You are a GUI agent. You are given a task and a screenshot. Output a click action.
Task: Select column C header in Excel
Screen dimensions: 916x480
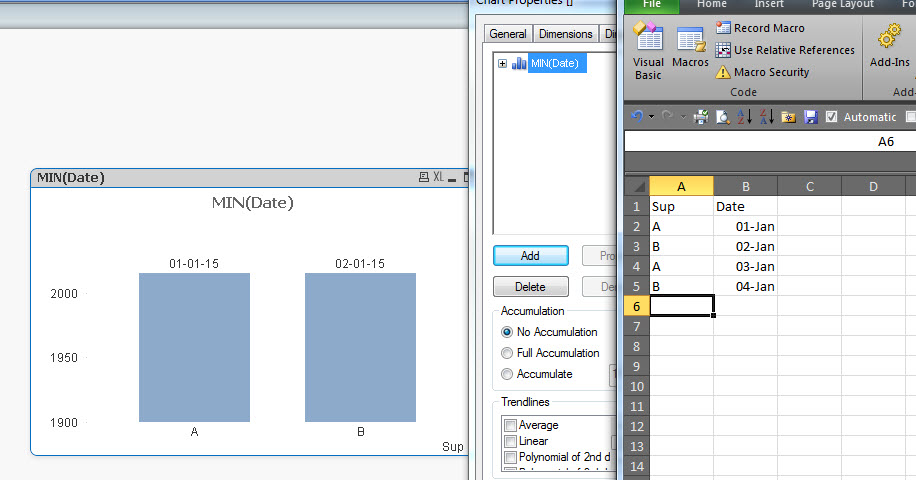pyautogui.click(x=810, y=186)
